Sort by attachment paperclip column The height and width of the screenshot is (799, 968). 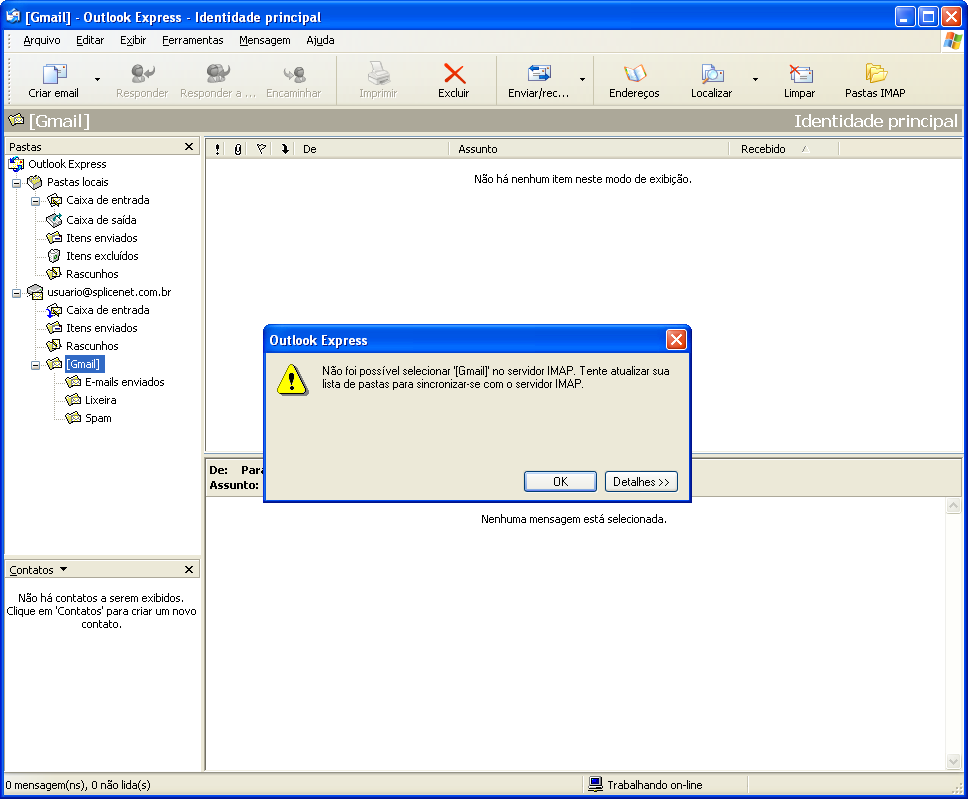tap(238, 149)
